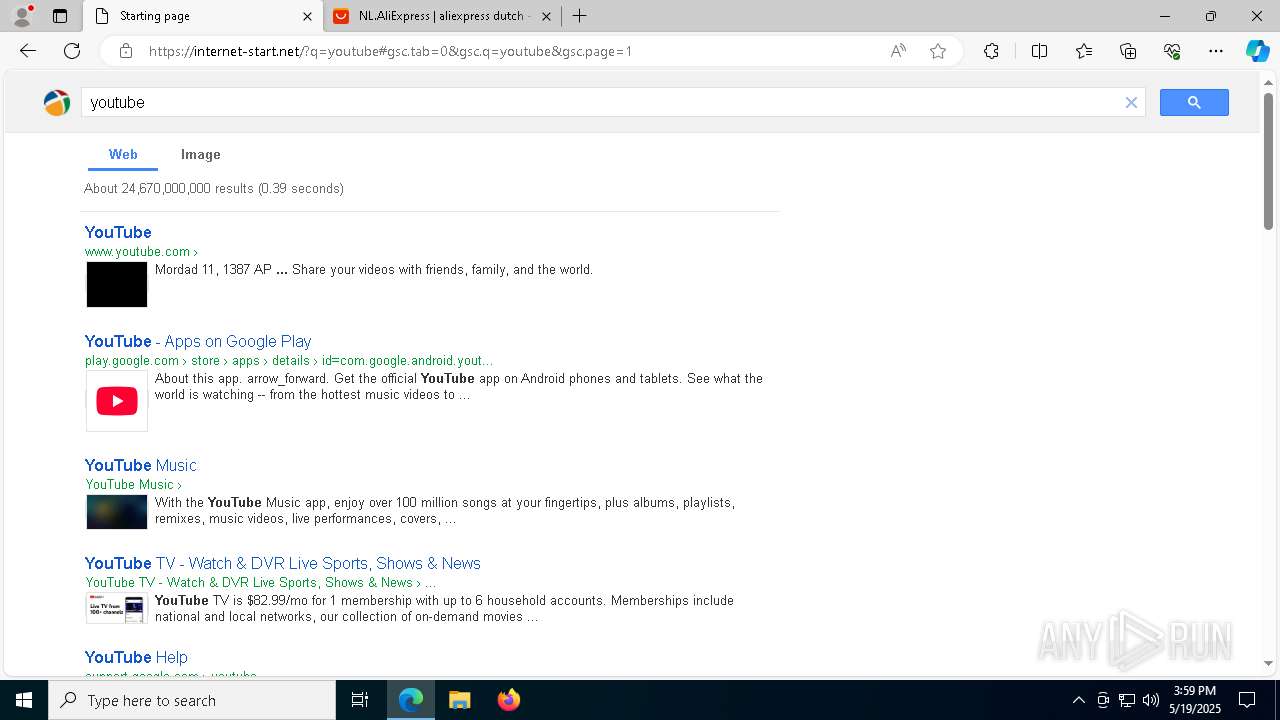Image resolution: width=1280 pixels, height=720 pixels.
Task: Open the Extensions puzzle icon
Action: click(x=991, y=51)
